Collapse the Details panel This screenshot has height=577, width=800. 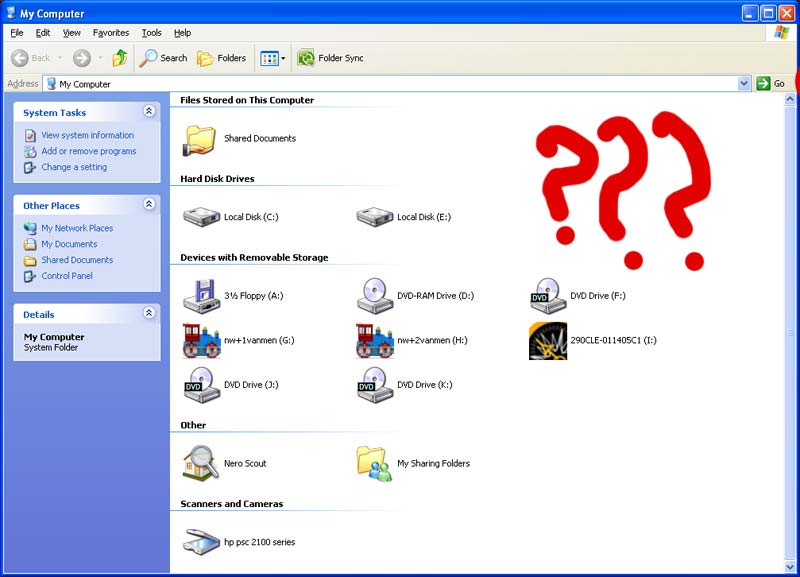149,313
